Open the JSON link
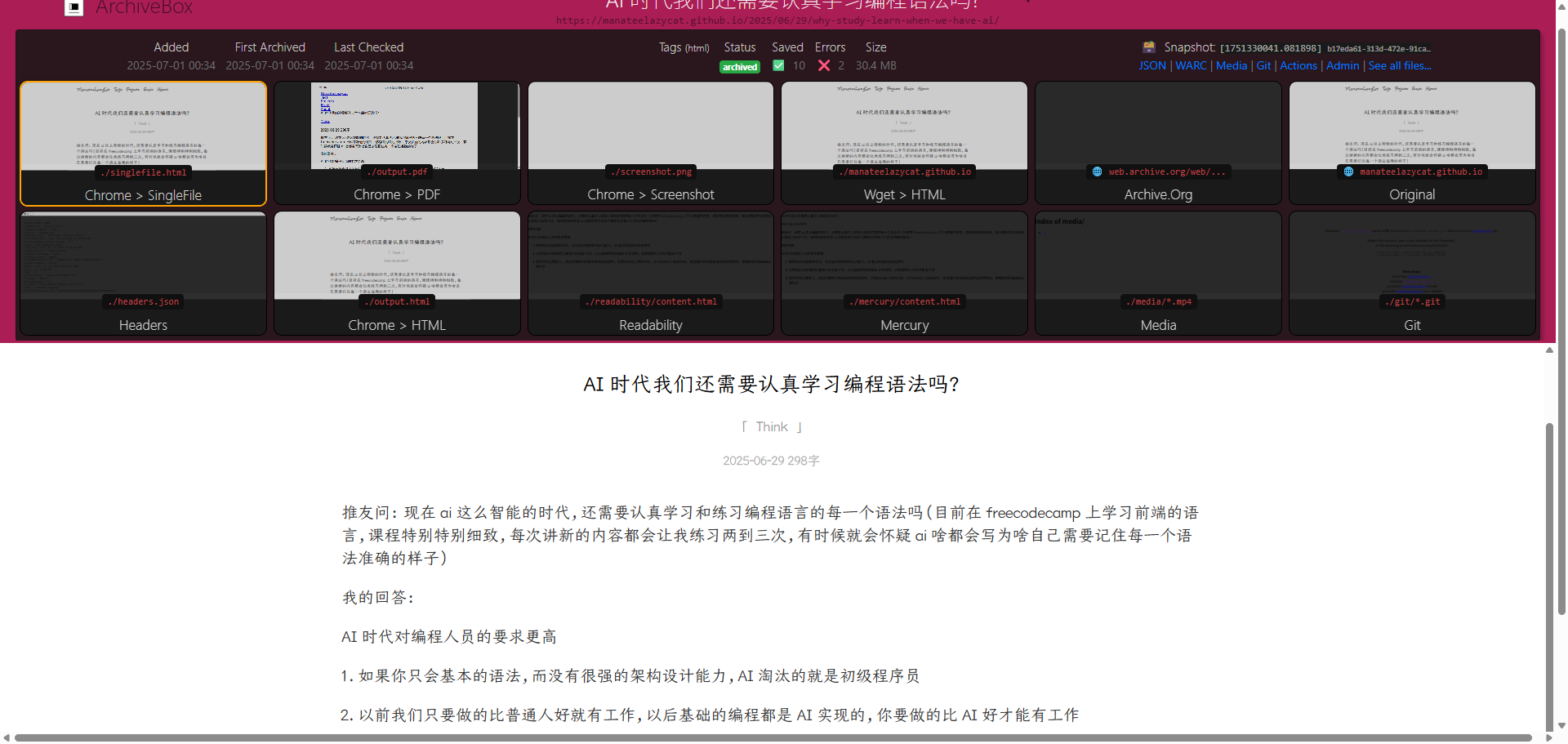The height and width of the screenshot is (744, 1568). [1152, 65]
